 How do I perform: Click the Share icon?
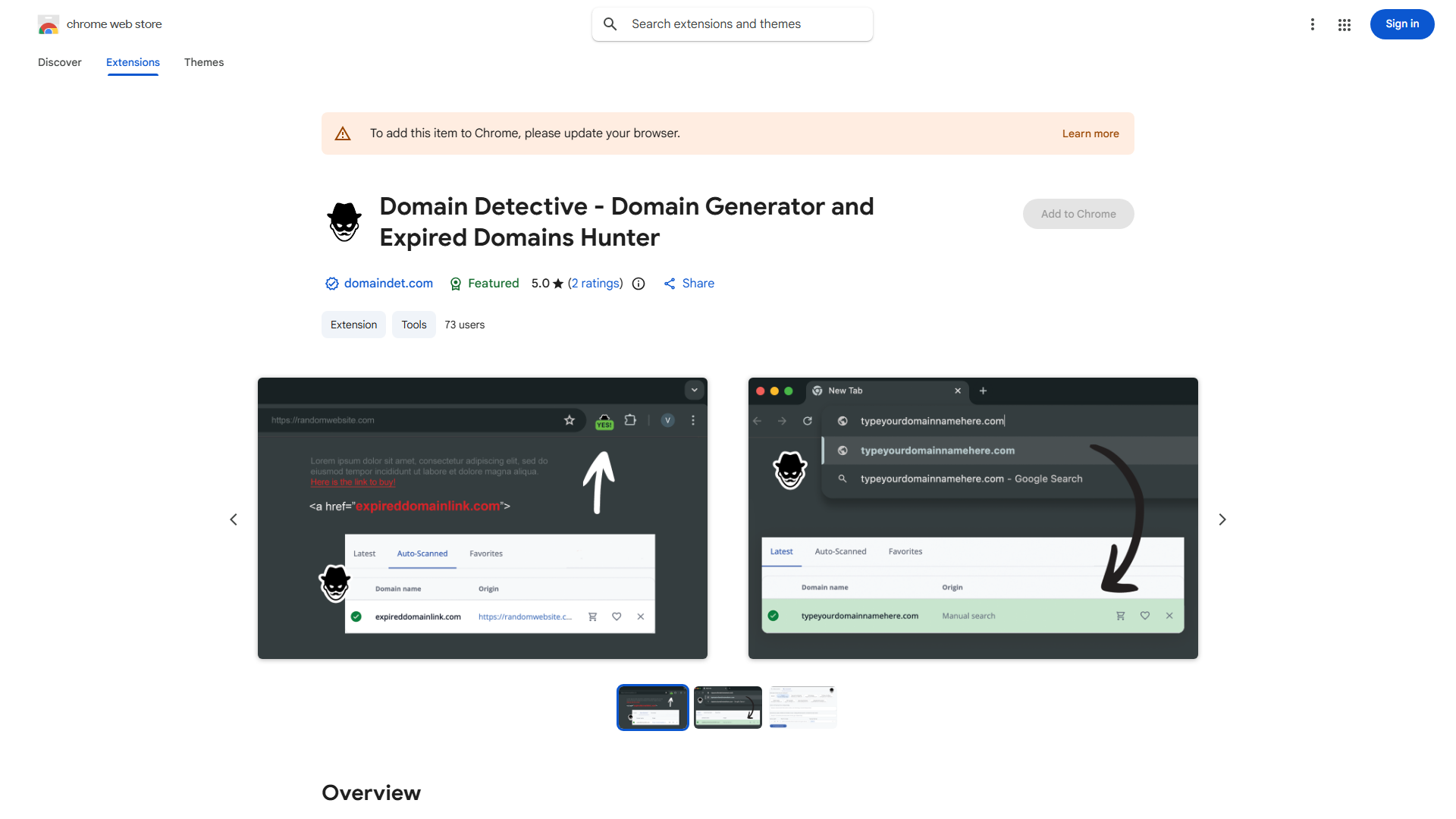[x=670, y=283]
